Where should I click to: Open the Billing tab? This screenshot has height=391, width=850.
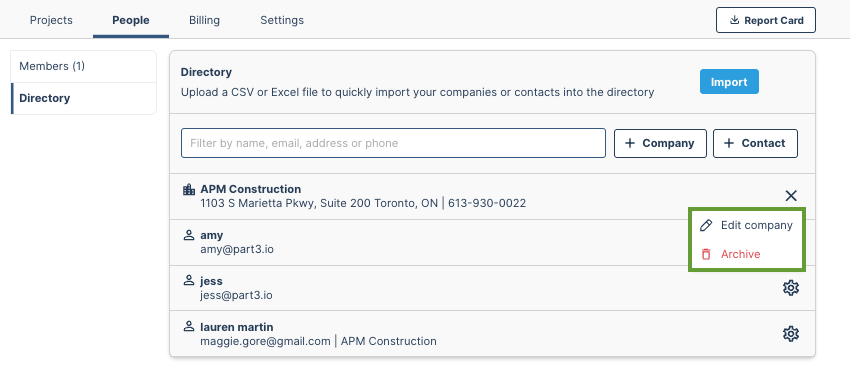pos(204,21)
